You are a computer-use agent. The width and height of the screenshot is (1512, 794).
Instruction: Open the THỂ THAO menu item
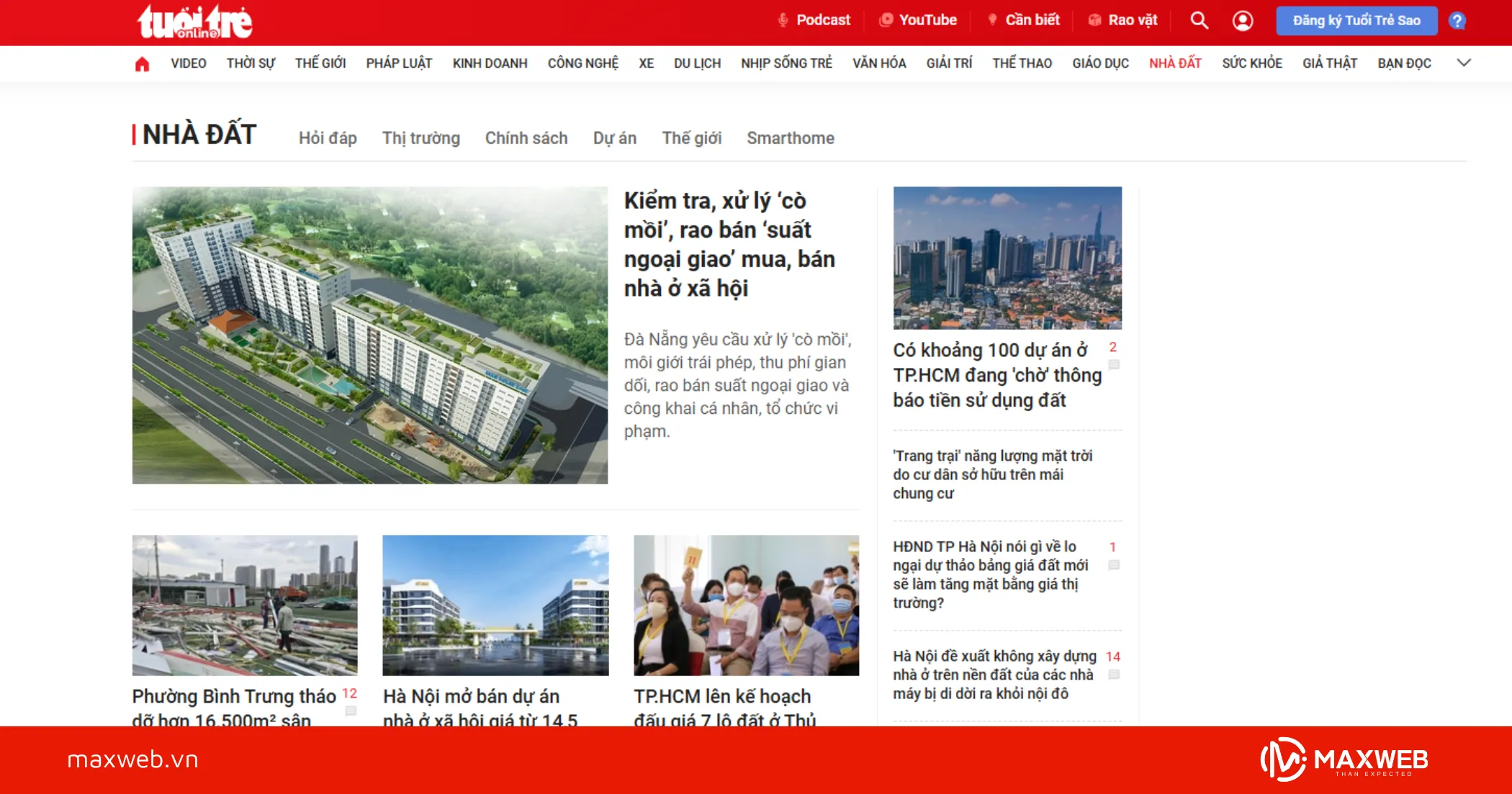[1022, 63]
